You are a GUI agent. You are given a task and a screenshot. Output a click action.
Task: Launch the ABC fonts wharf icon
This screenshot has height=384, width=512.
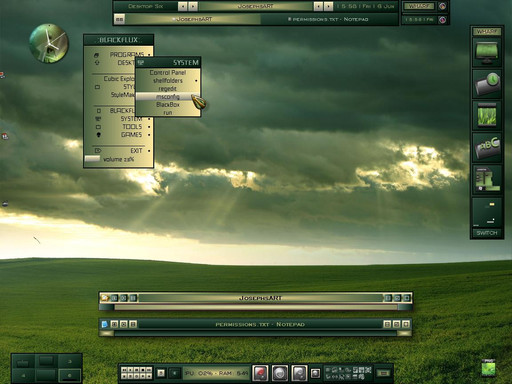tap(487, 147)
